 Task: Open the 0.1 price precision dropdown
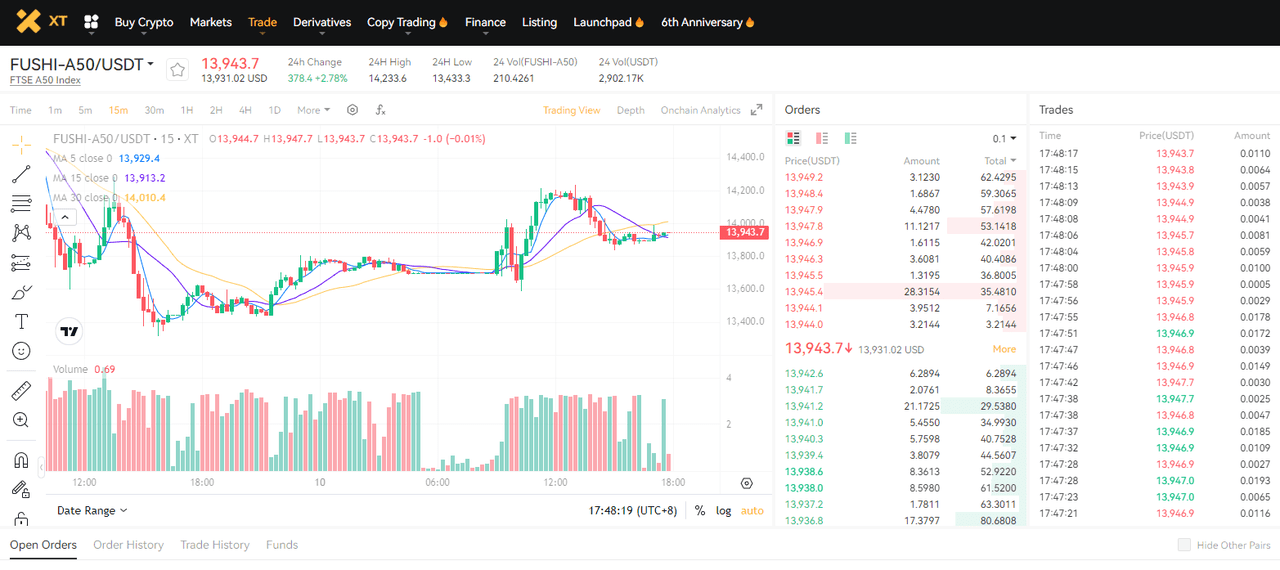point(1004,139)
